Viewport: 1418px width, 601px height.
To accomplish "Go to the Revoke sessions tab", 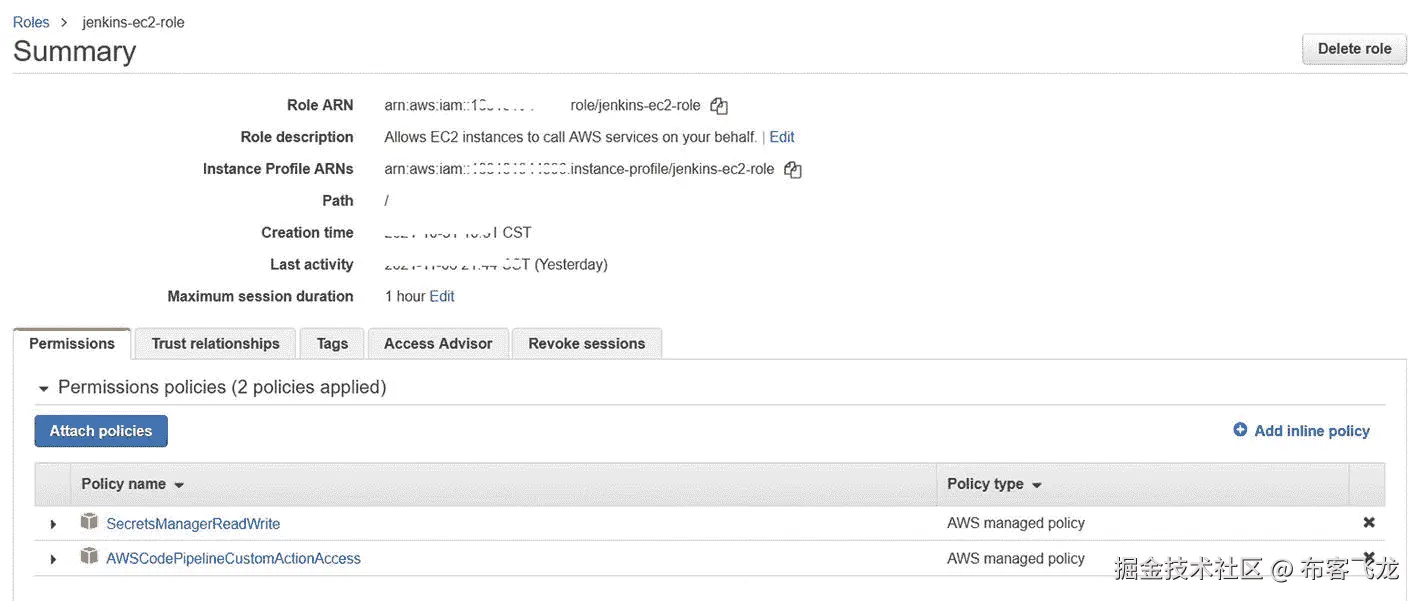I will [586, 343].
